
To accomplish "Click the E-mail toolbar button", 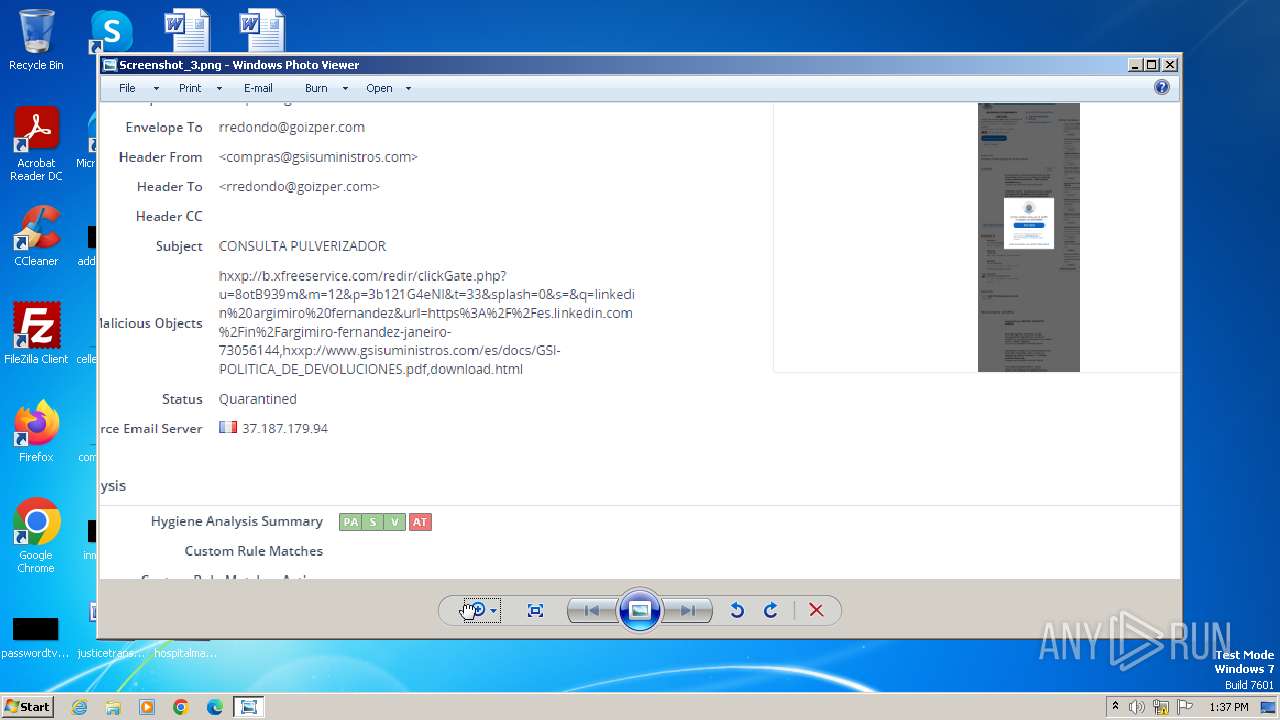I will [x=258, y=88].
